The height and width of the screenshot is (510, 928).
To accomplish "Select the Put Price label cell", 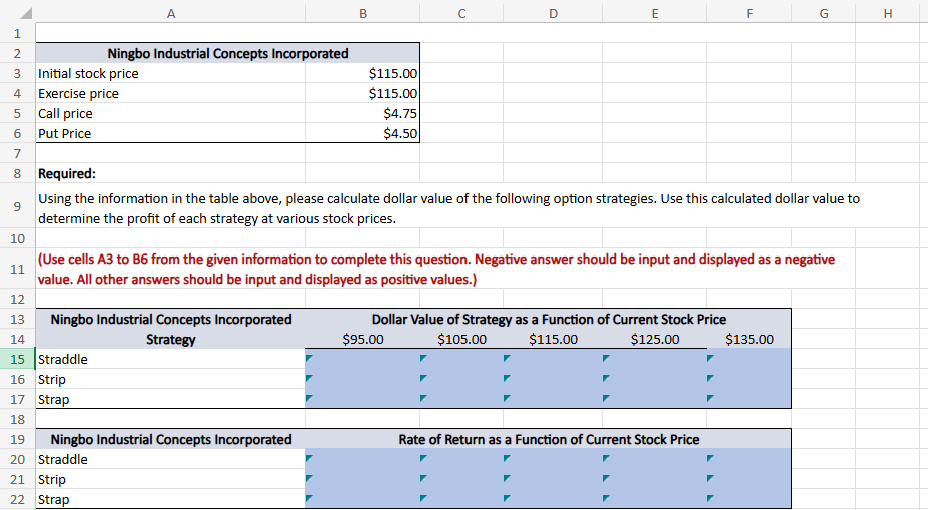I will click(x=170, y=134).
